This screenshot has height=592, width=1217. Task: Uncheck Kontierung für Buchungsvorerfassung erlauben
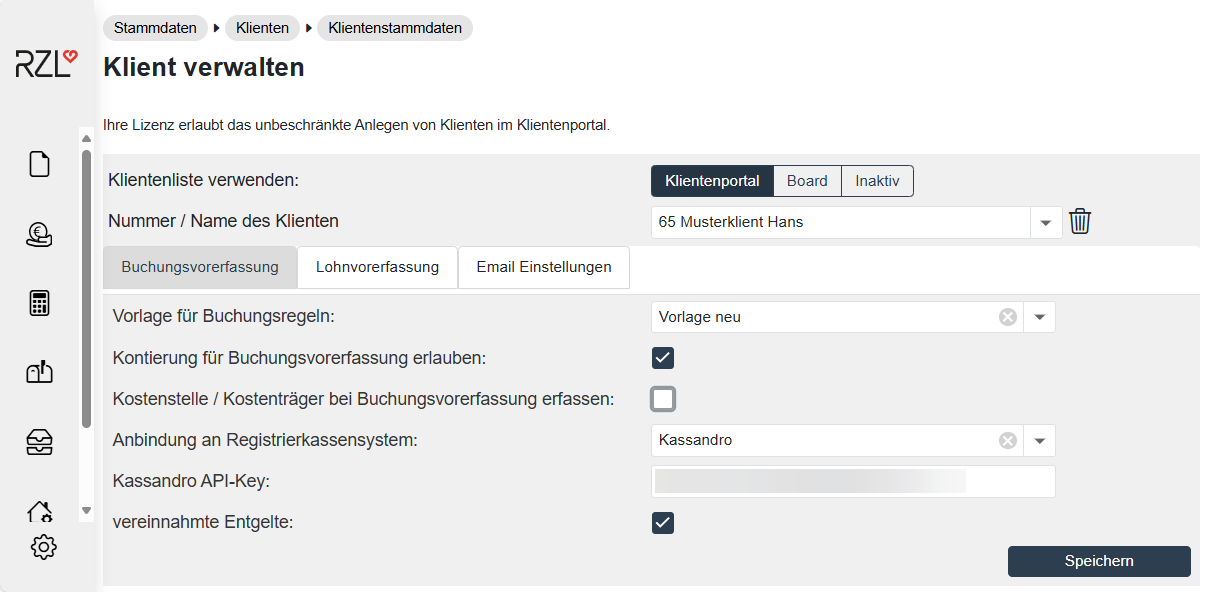point(663,358)
